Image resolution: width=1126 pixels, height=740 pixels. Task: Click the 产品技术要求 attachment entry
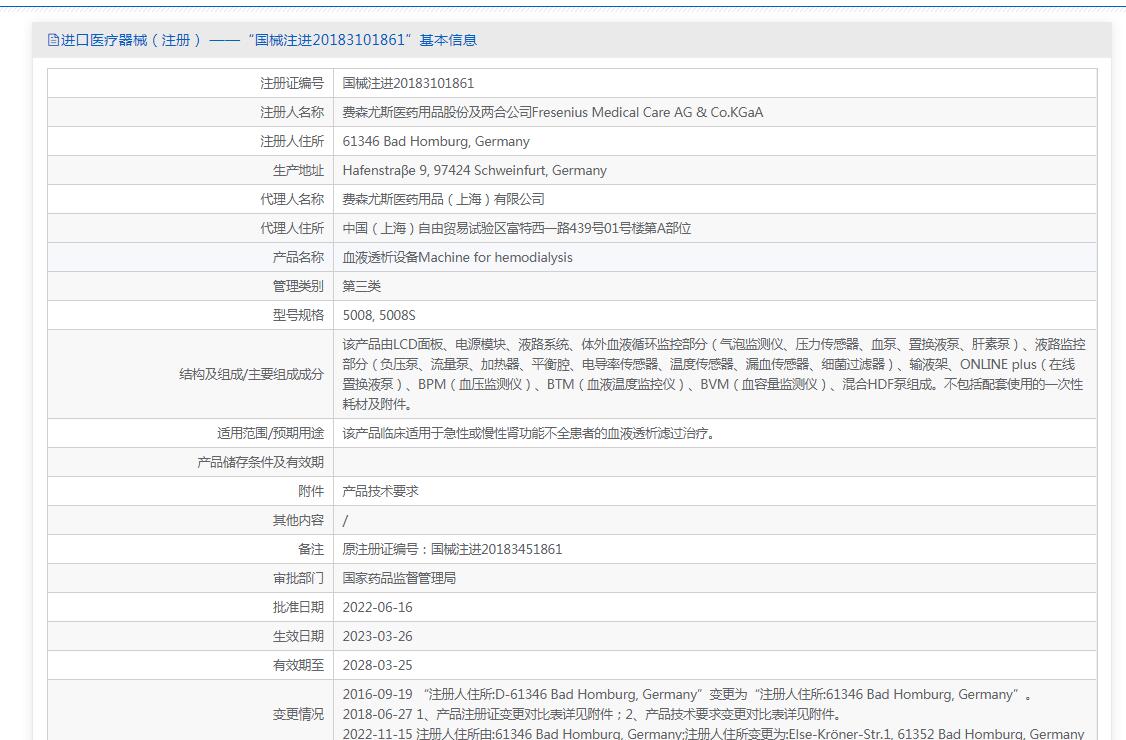point(380,491)
